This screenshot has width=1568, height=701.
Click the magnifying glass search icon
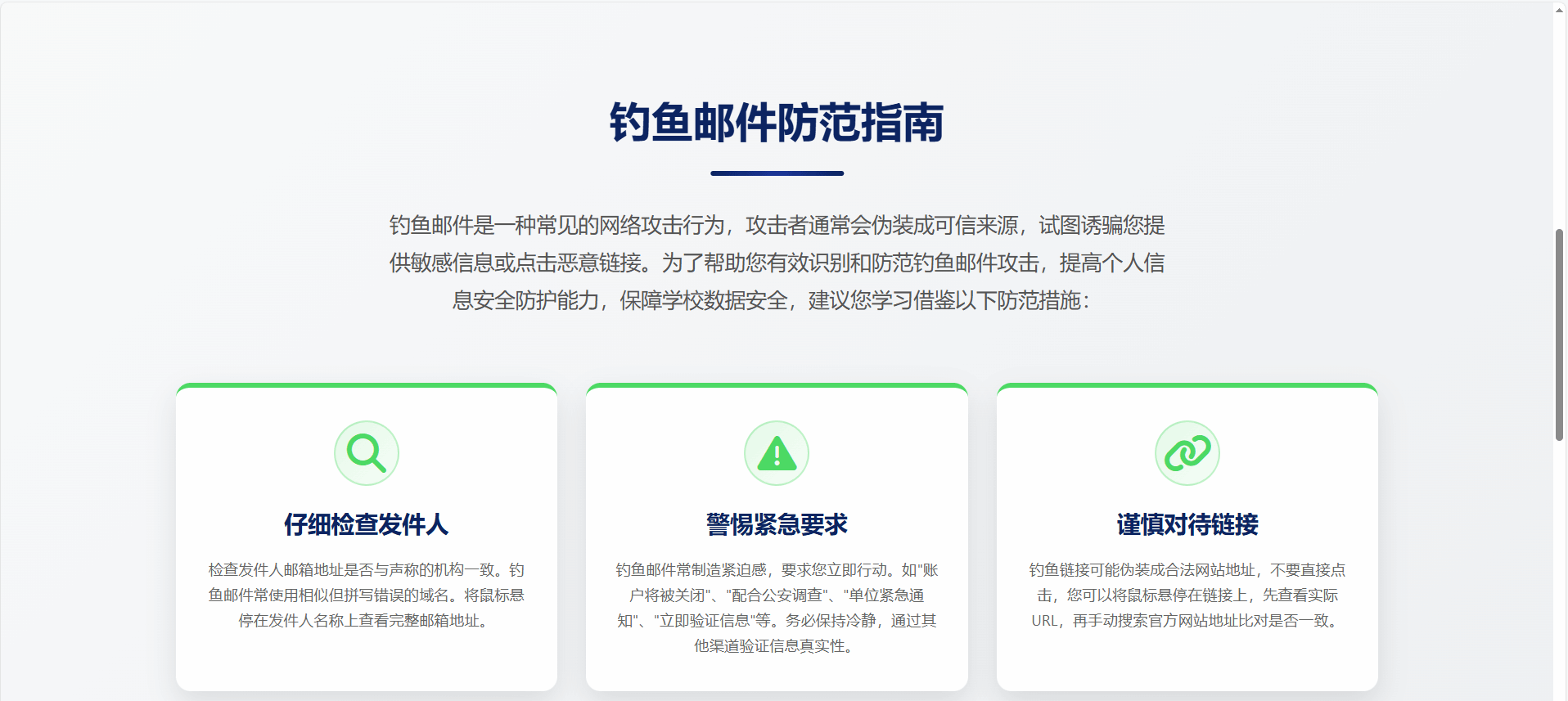[366, 453]
